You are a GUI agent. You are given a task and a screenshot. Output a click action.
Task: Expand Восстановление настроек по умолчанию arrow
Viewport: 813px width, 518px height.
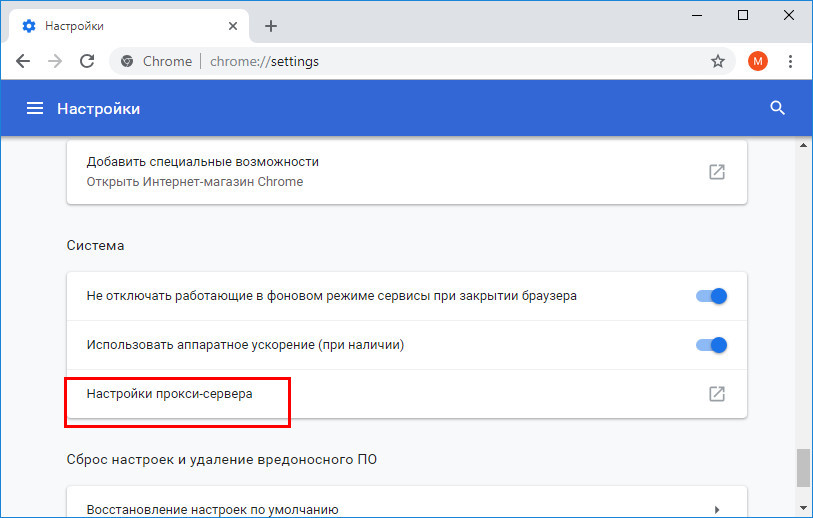pyautogui.click(x=717, y=510)
